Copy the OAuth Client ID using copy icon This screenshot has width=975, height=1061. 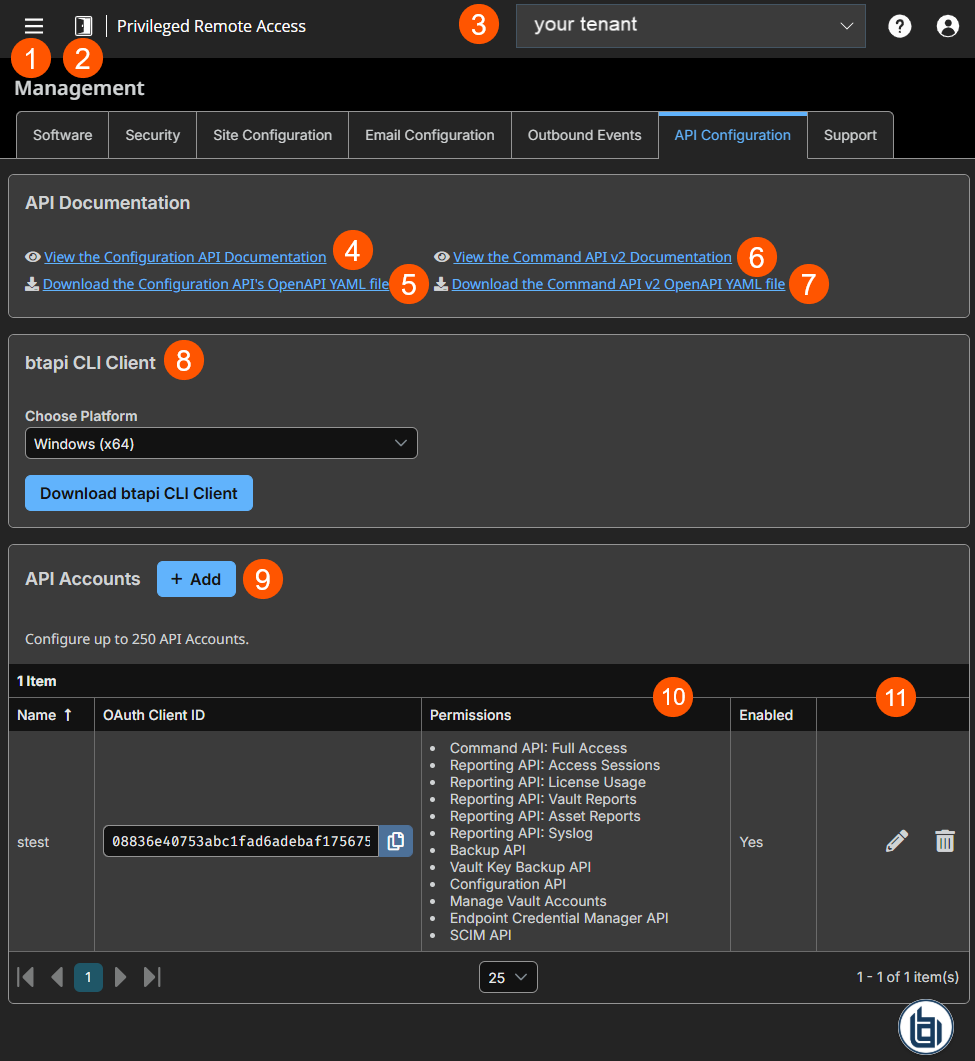[396, 841]
